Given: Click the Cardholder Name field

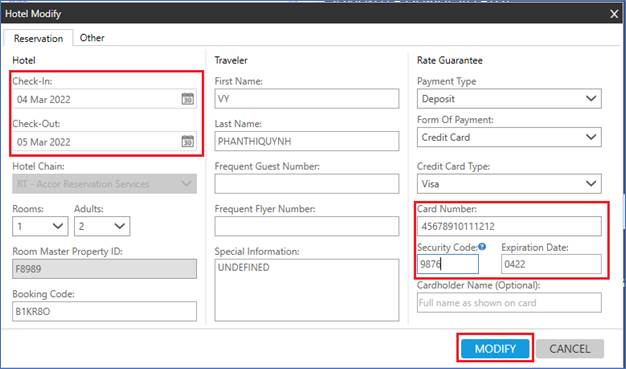Looking at the screenshot, I should [509, 303].
